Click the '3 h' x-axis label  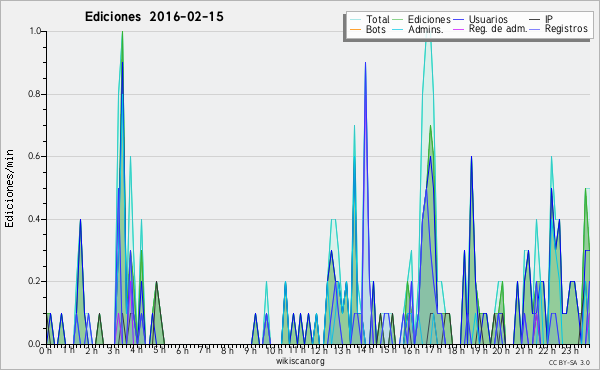point(114,351)
